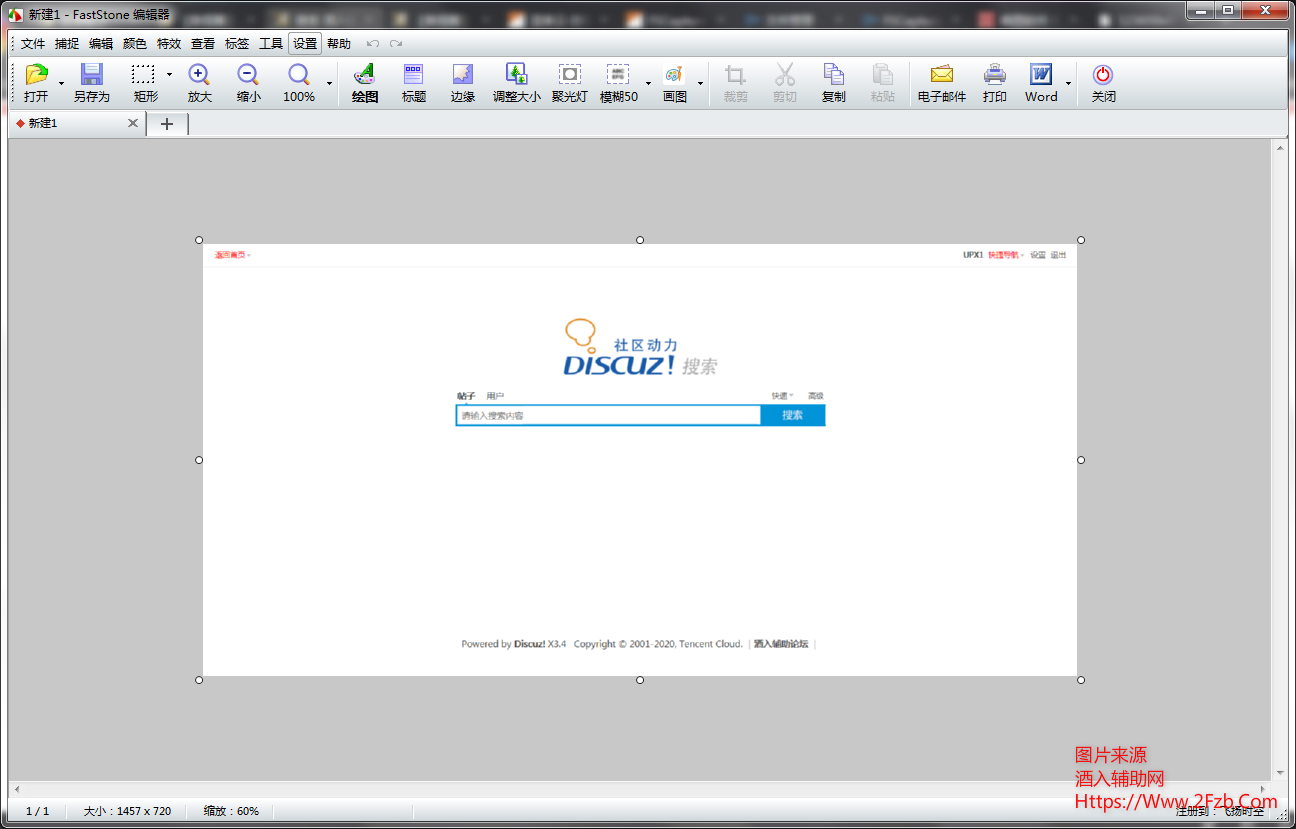Open the 颜色 (Colors) menu
This screenshot has width=1296, height=829.
tap(135, 44)
